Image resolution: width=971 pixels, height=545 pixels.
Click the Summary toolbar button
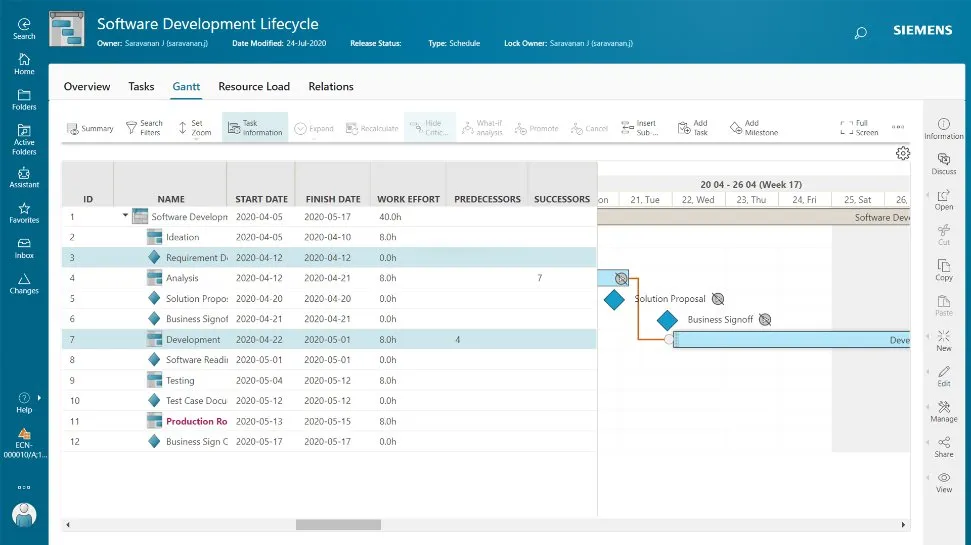(x=90, y=128)
